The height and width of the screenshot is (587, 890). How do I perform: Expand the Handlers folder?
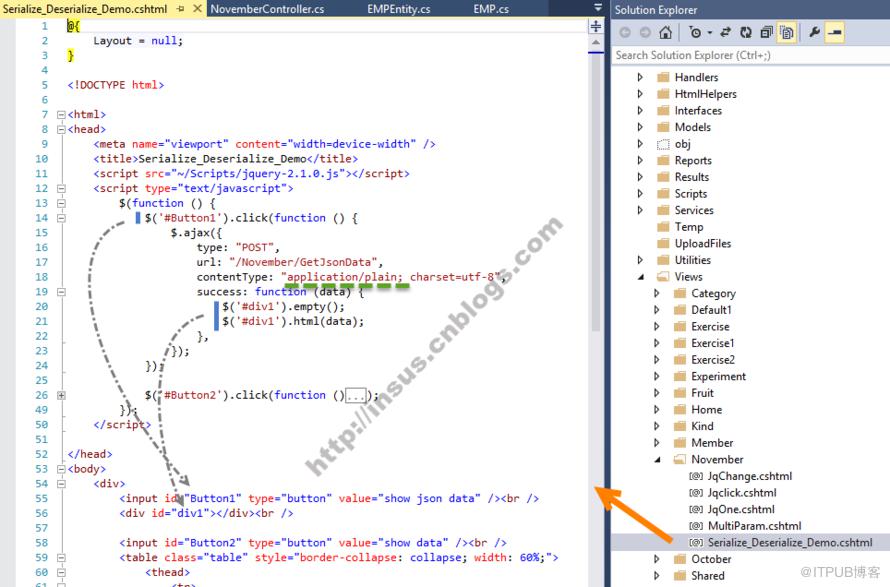pos(640,77)
